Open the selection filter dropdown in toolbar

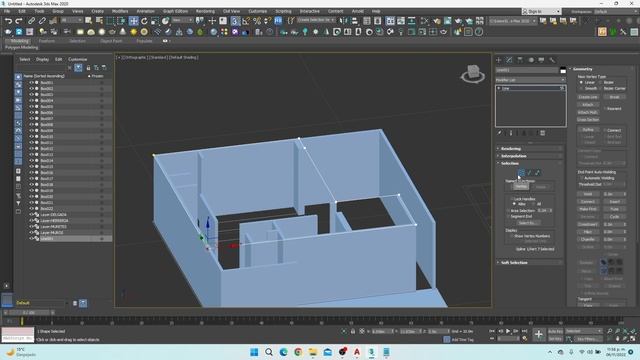[x=71, y=20]
